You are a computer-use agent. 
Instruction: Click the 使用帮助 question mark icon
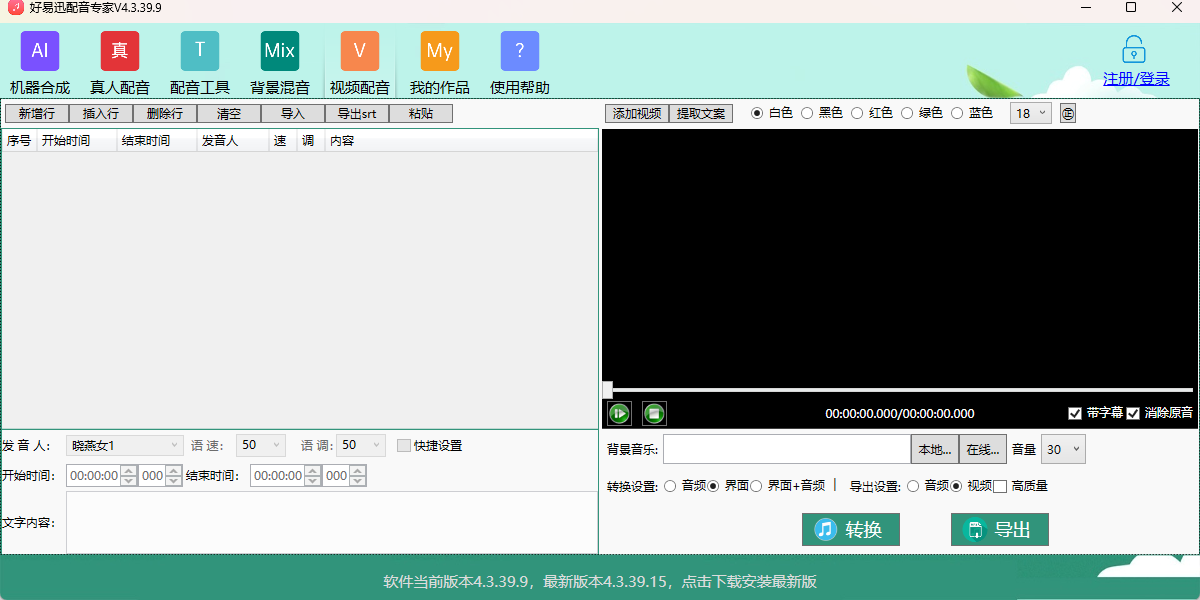(520, 50)
